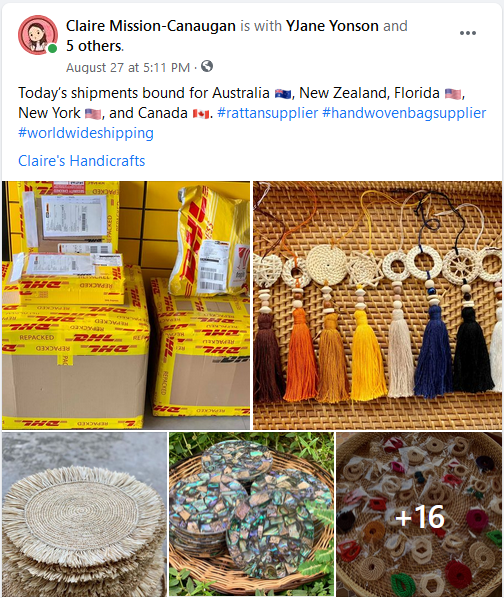Open the three-dot post options menu

467,33
